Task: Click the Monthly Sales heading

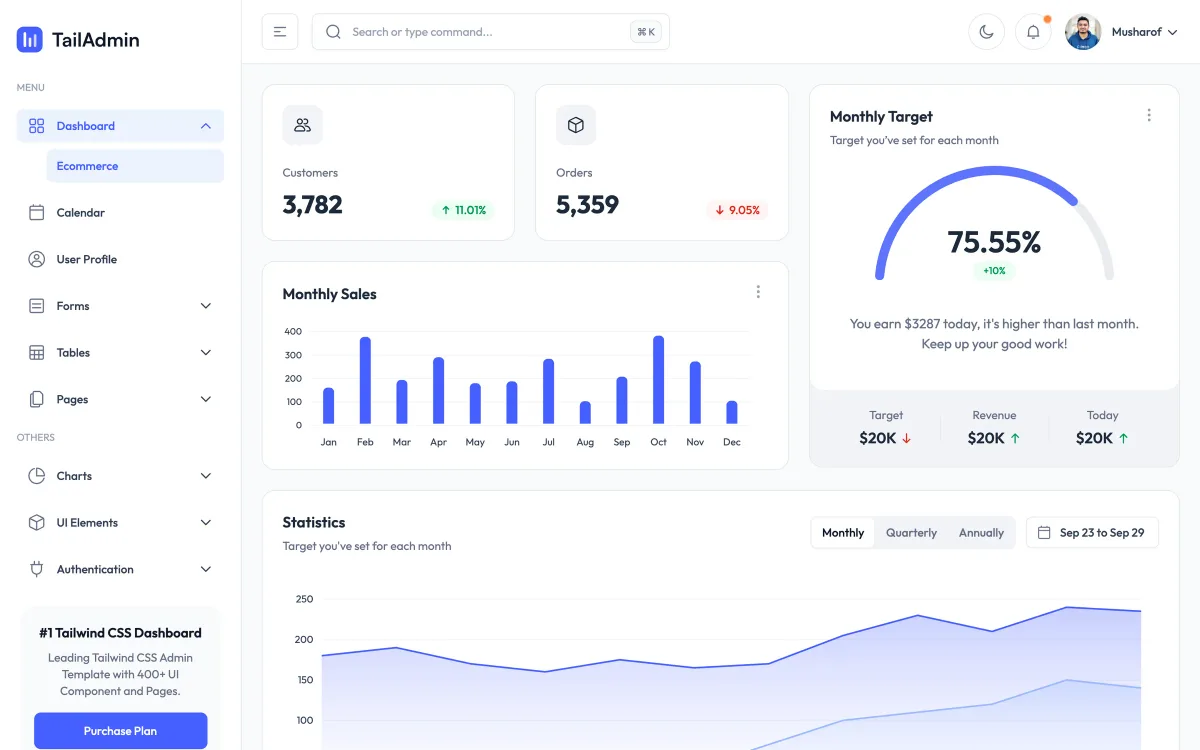Action: click(x=329, y=294)
